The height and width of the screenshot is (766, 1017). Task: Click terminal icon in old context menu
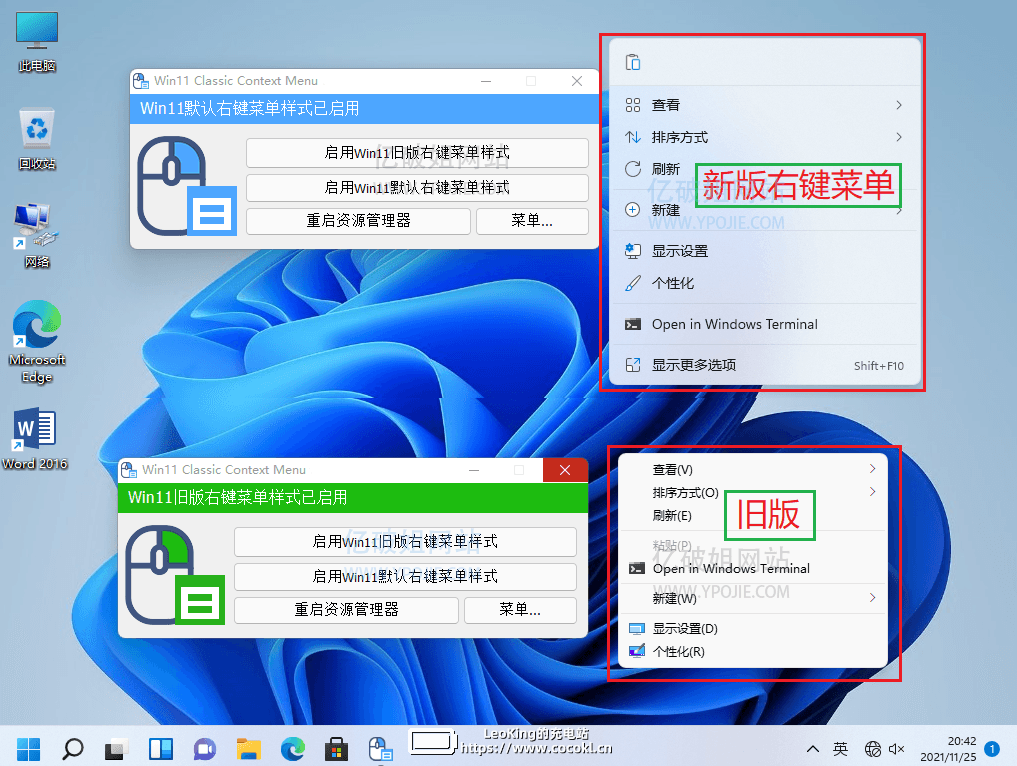pyautogui.click(x=637, y=568)
